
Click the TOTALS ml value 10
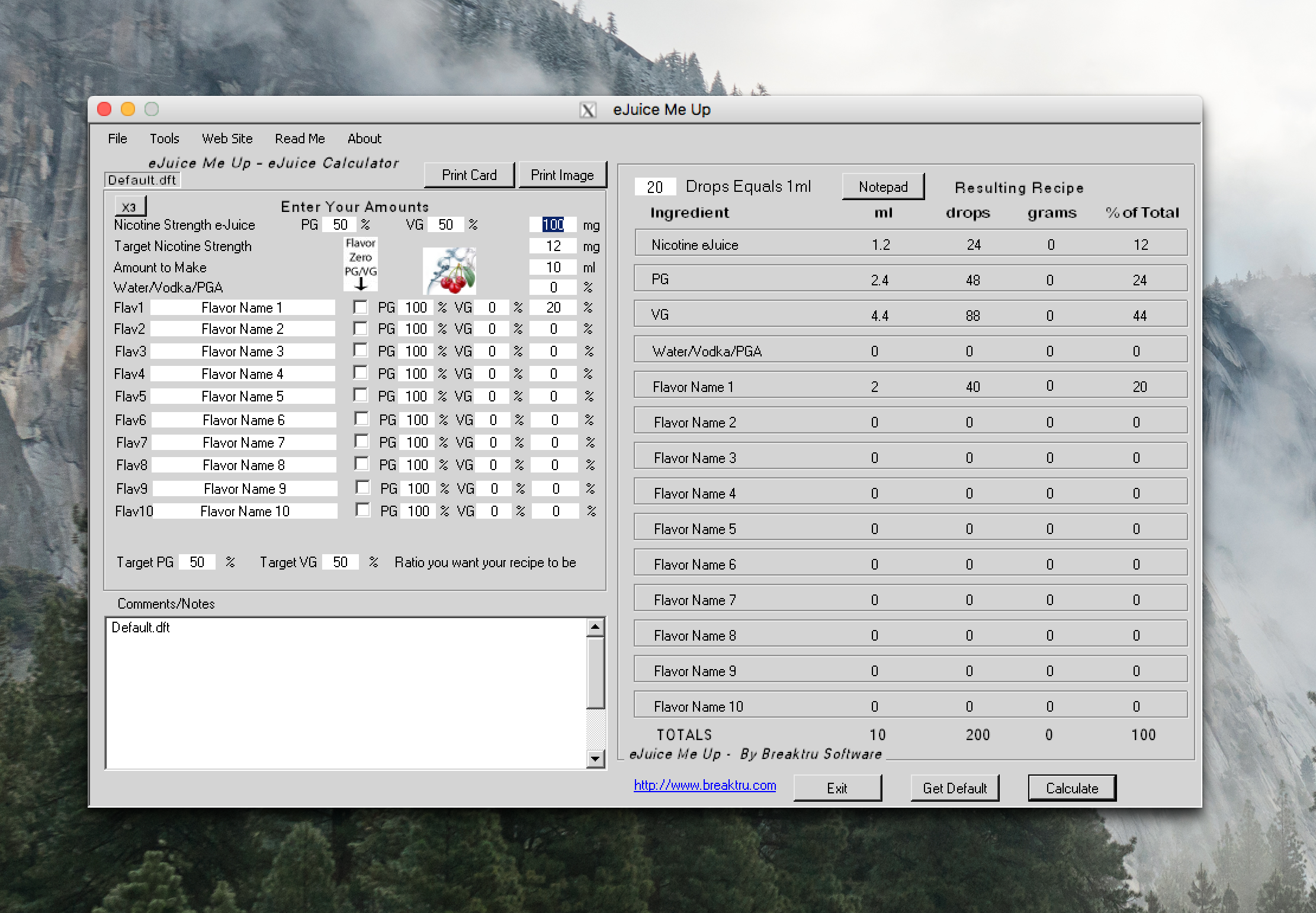coord(878,735)
